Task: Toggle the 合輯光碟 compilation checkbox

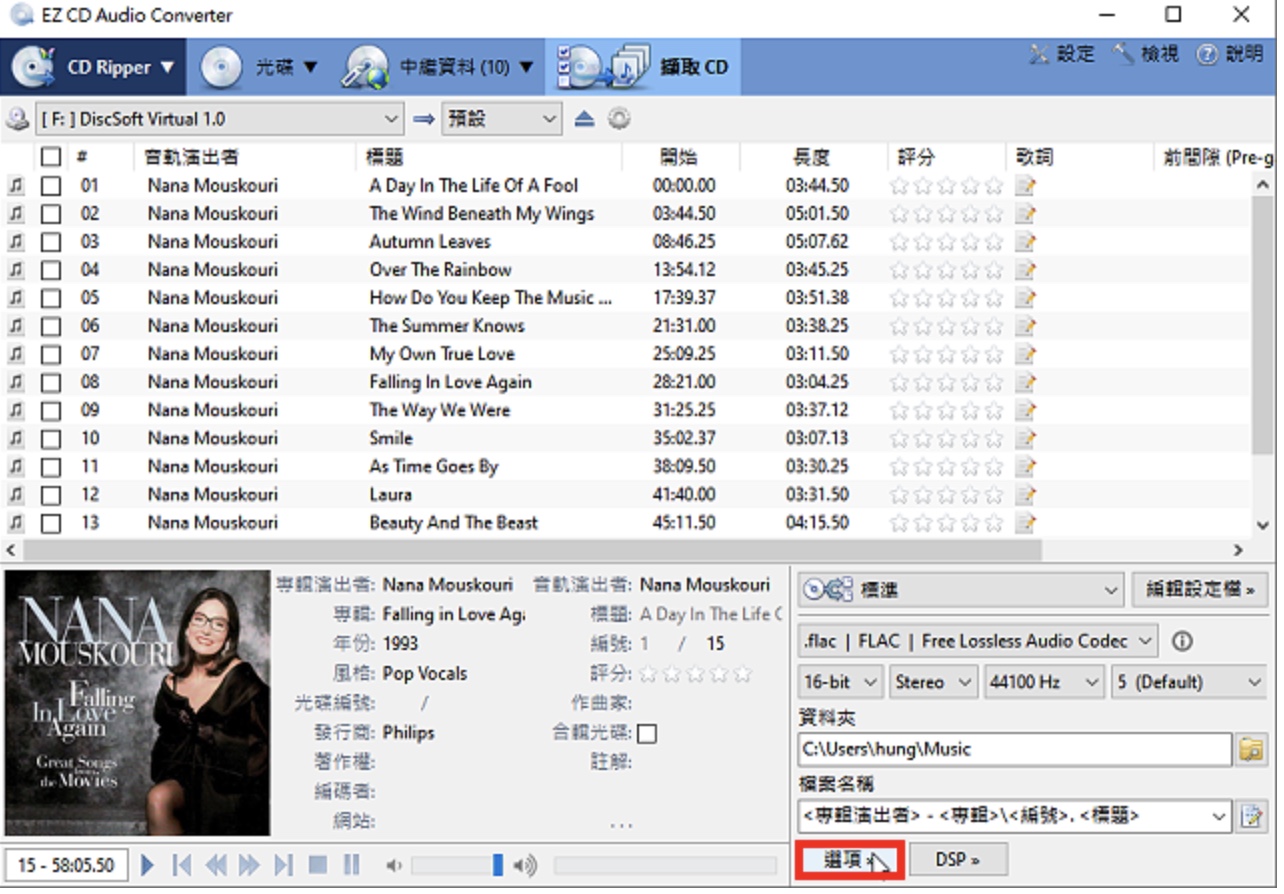Action: [x=647, y=734]
